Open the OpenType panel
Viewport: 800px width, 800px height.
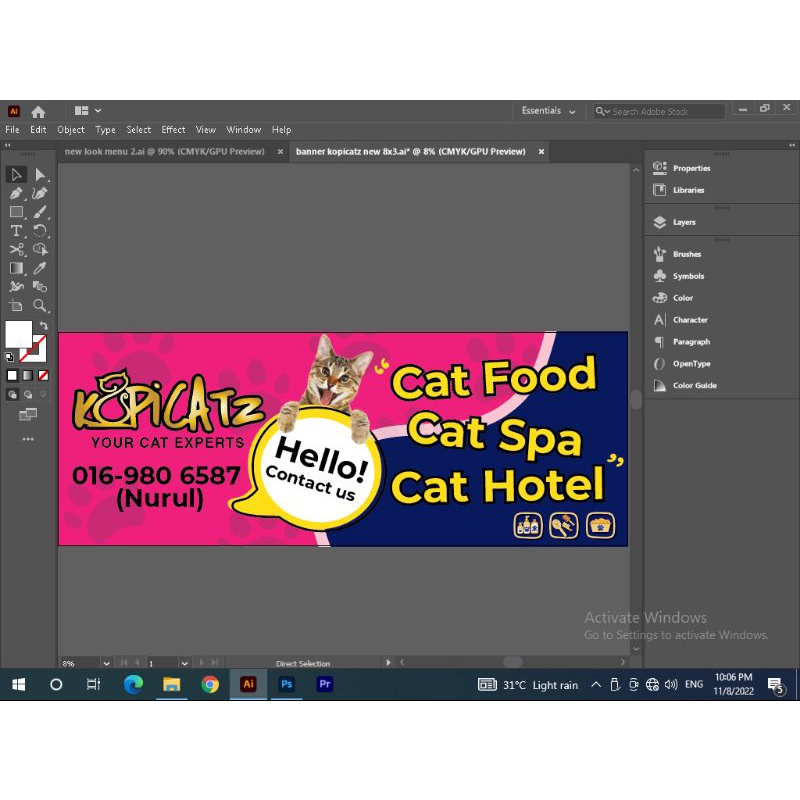point(682,364)
